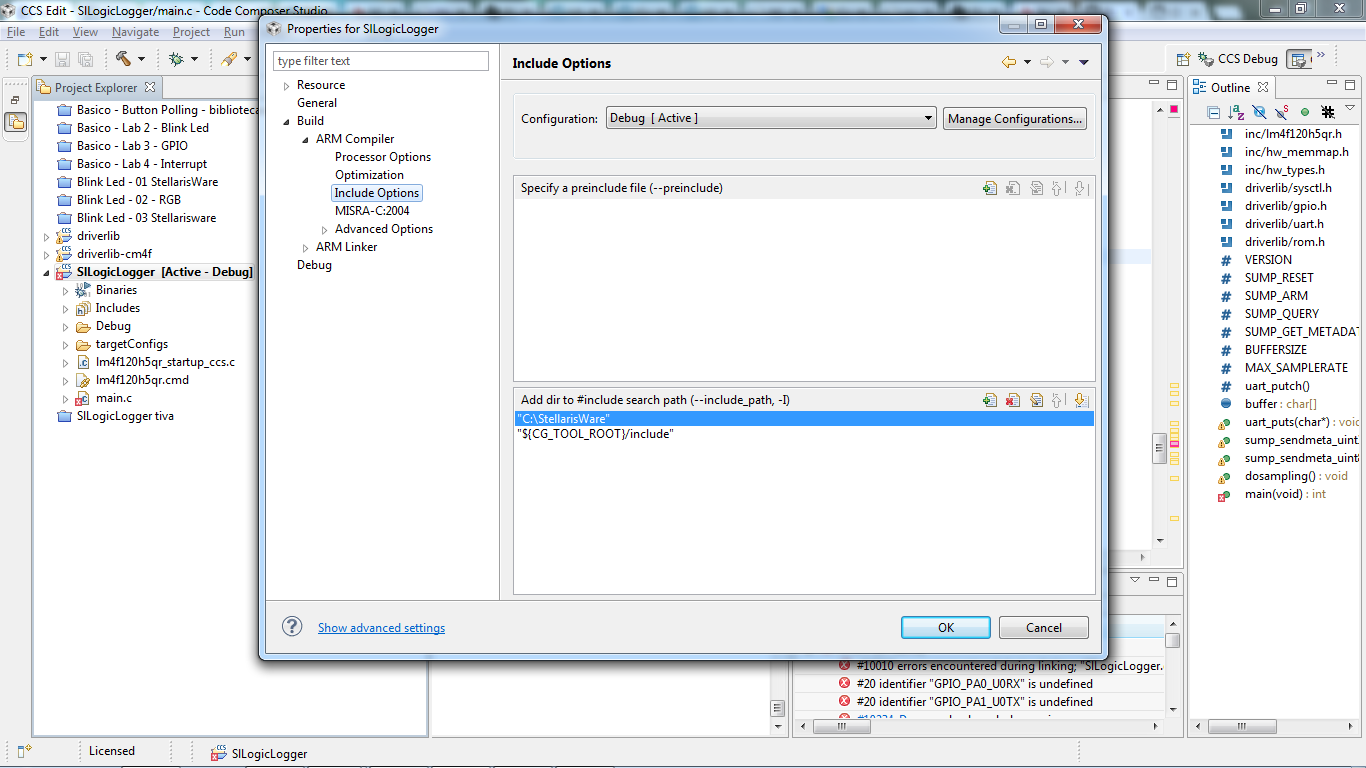
Task: Click the Manage Configurations button
Action: point(1015,118)
